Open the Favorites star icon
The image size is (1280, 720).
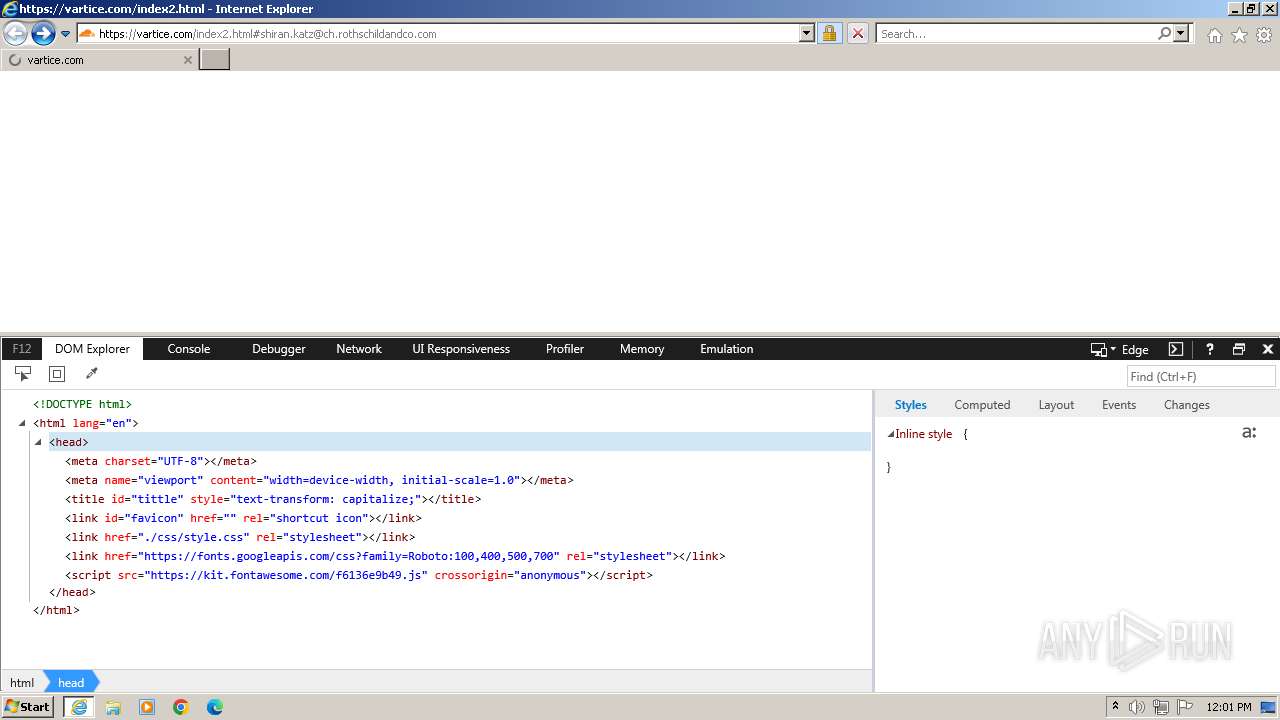1239,35
